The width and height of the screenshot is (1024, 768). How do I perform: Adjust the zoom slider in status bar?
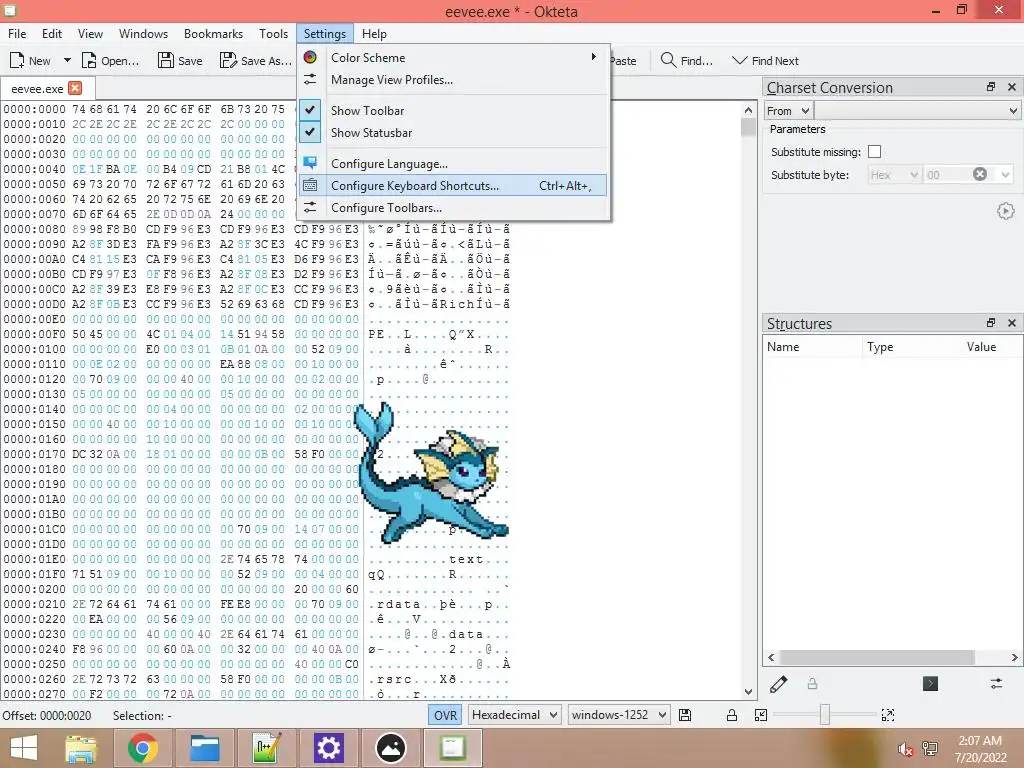point(825,715)
